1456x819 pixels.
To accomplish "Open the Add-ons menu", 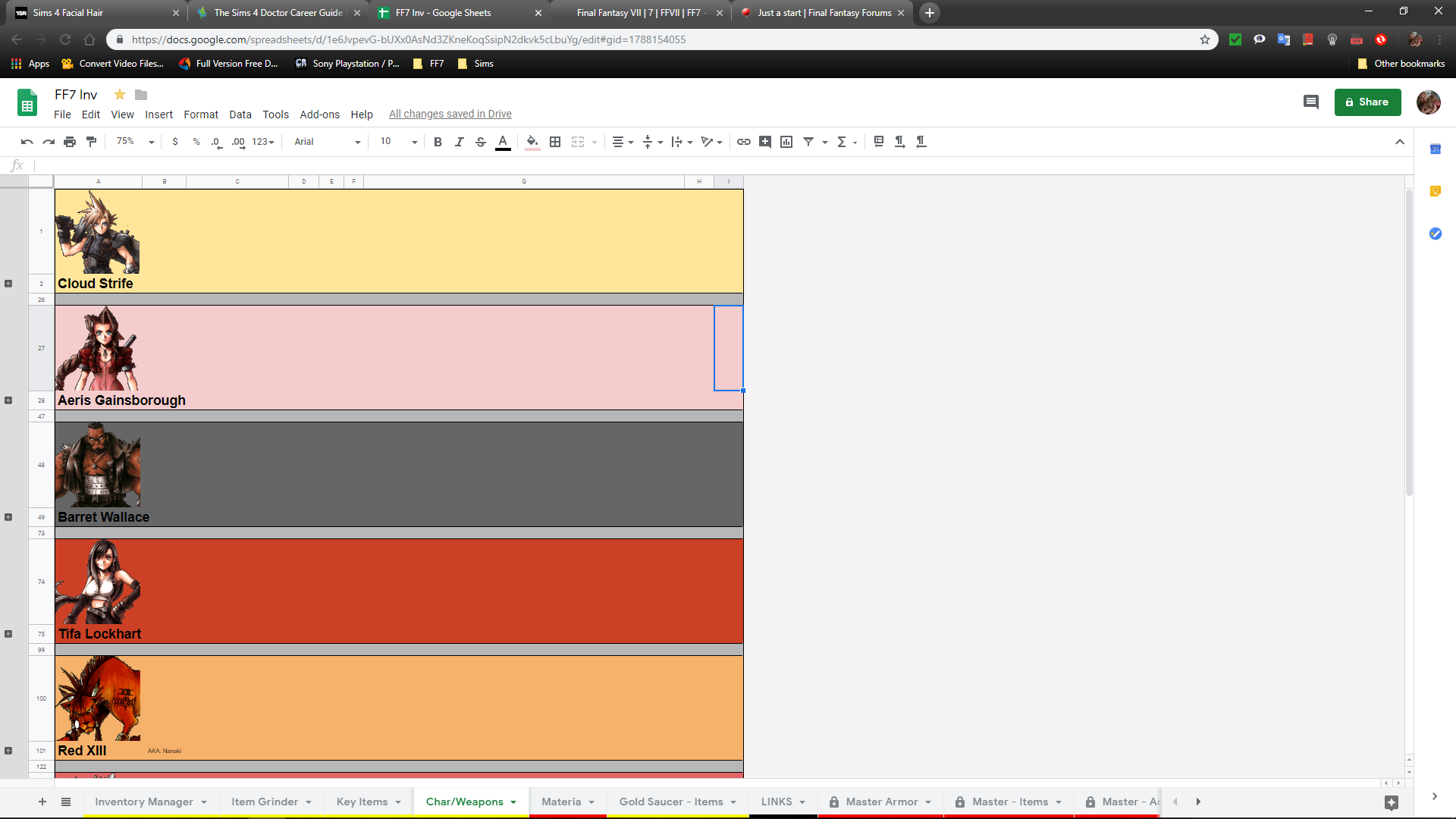I will point(319,115).
